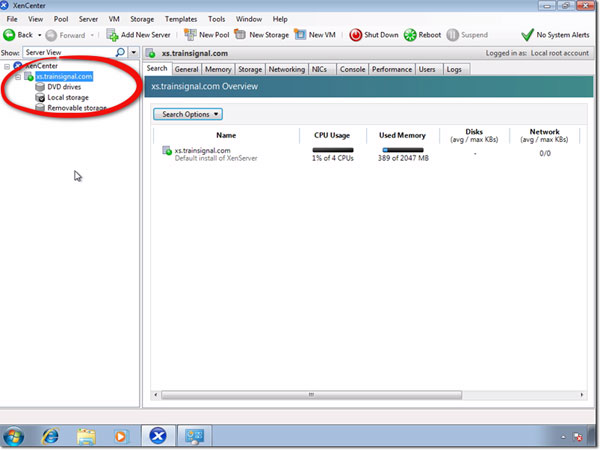600x450 pixels.
Task: Collapse the xs.trainsignal.com tree node
Action: (18, 77)
